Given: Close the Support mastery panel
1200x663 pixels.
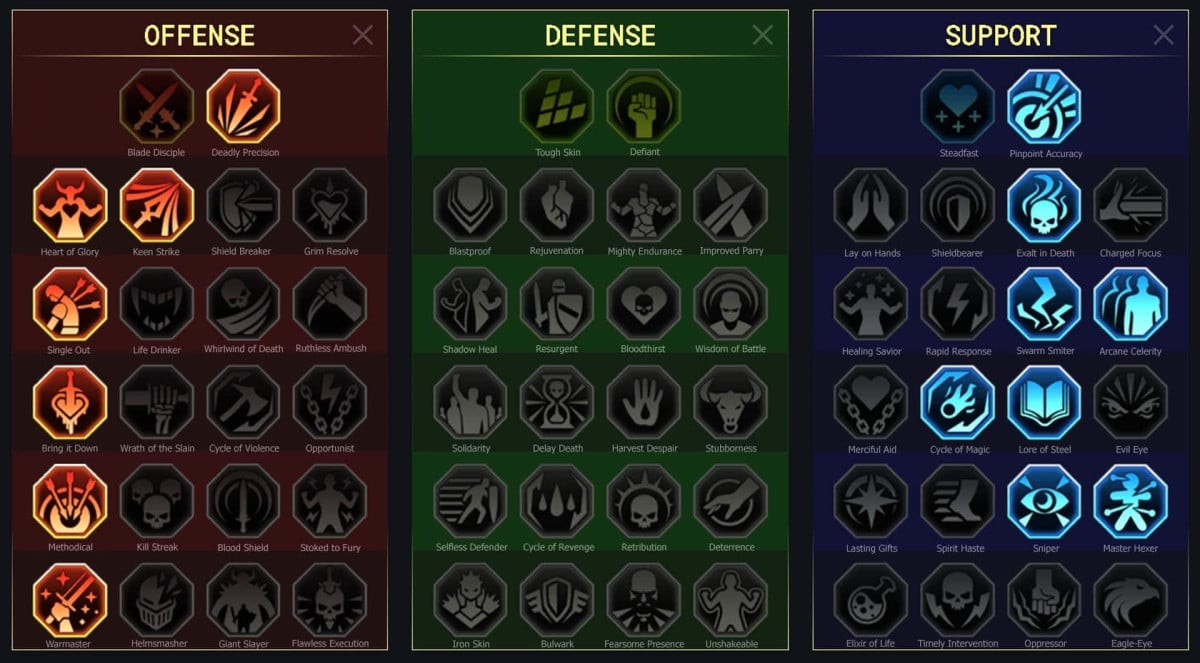Looking at the screenshot, I should tap(1164, 35).
